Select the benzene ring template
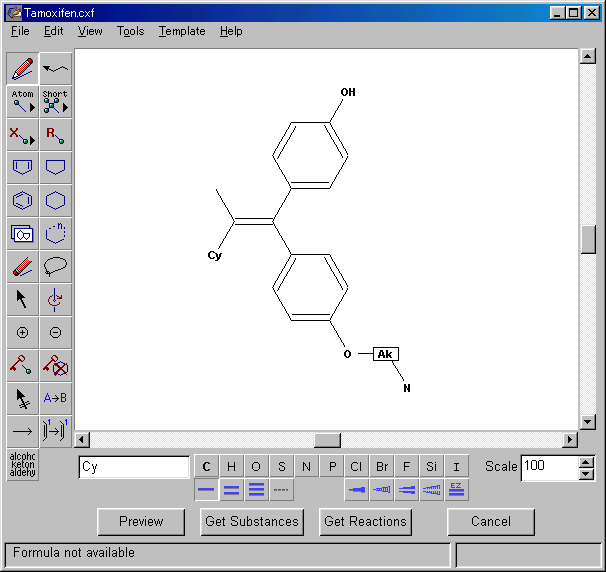The image size is (606, 572). (x=22, y=201)
